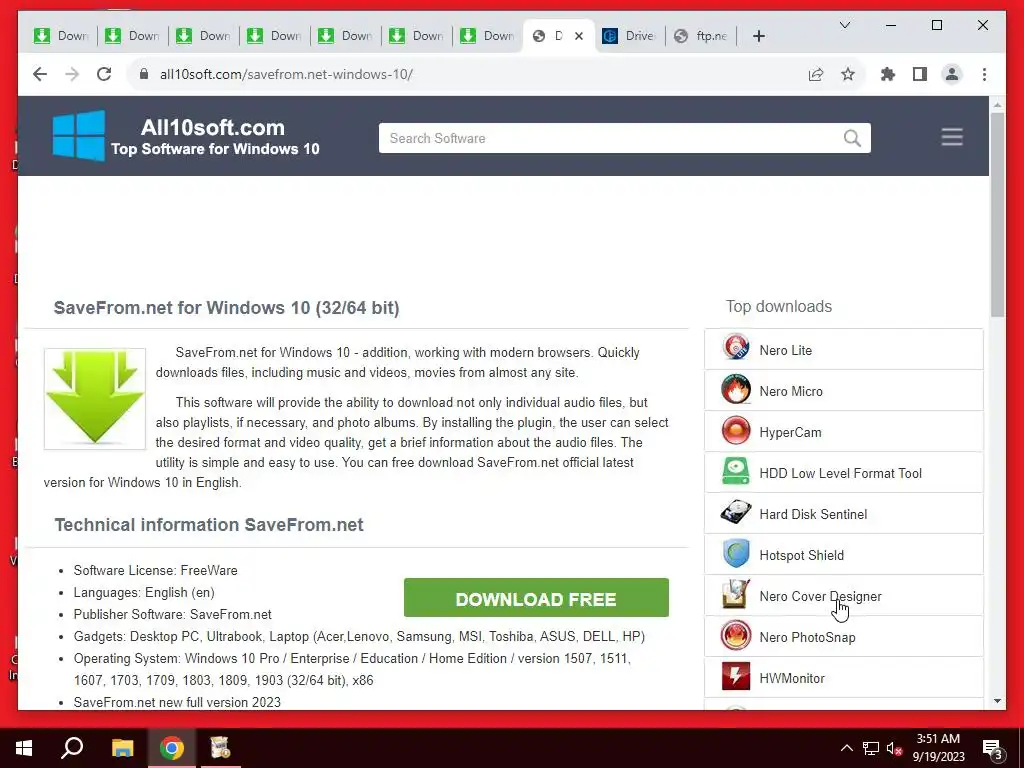Viewport: 1024px width, 768px height.
Task: Click the HyperCam red icon
Action: click(x=735, y=431)
